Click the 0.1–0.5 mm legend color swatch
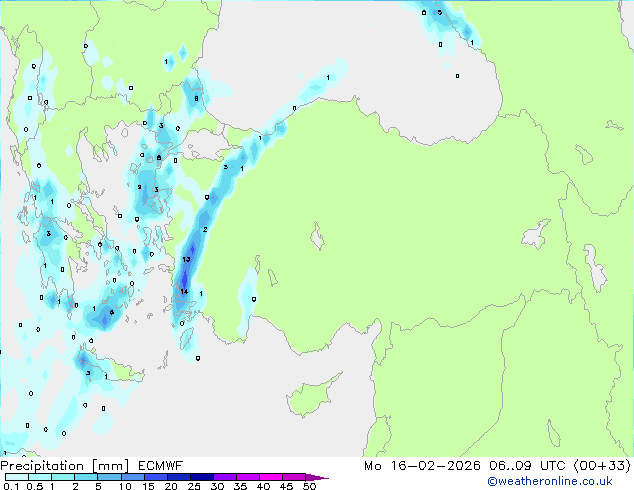The image size is (634, 490). pos(17,477)
